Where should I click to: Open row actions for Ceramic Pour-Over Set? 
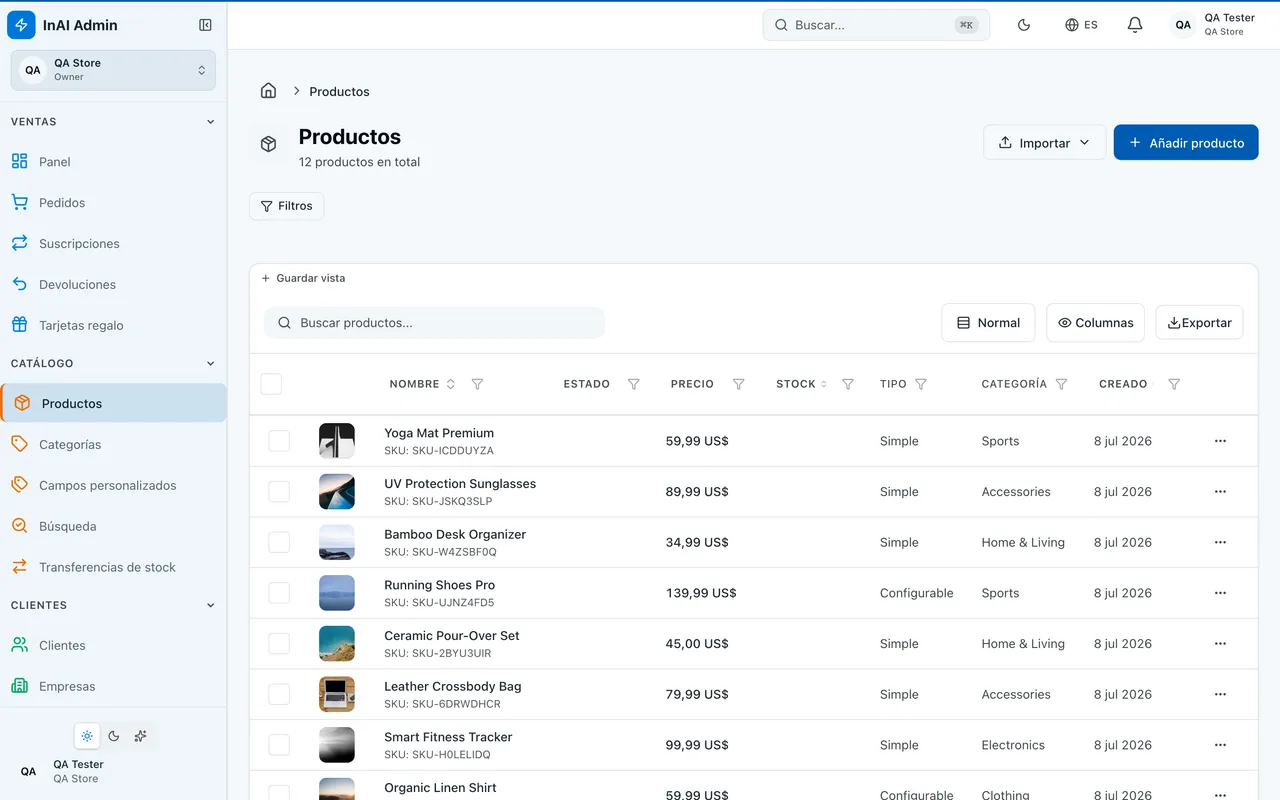1220,644
